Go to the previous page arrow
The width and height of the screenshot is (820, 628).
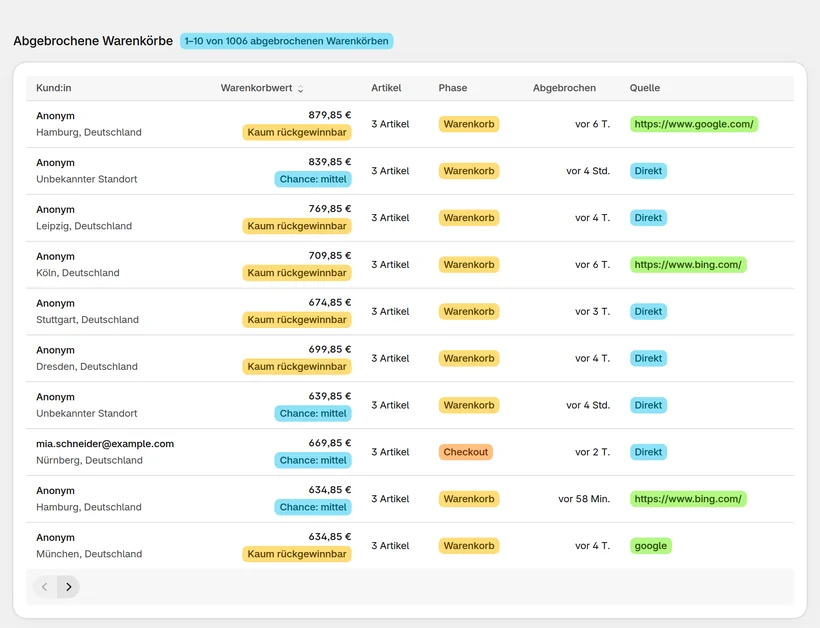[45, 587]
